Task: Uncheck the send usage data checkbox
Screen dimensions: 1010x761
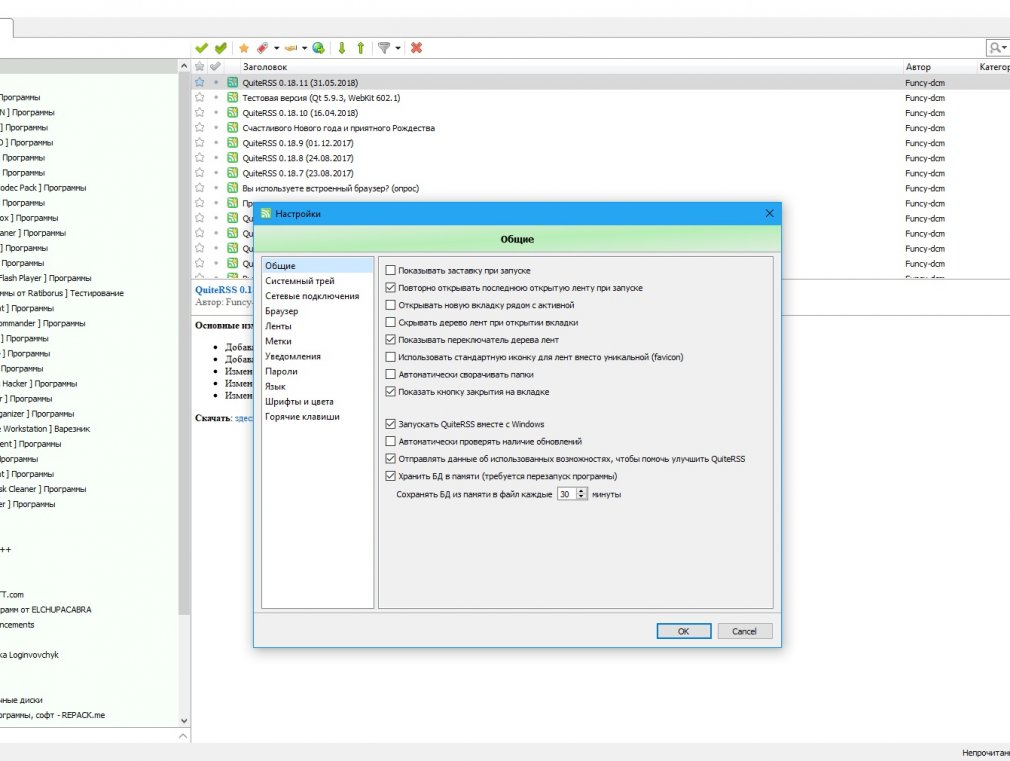Action: pyautogui.click(x=390, y=459)
